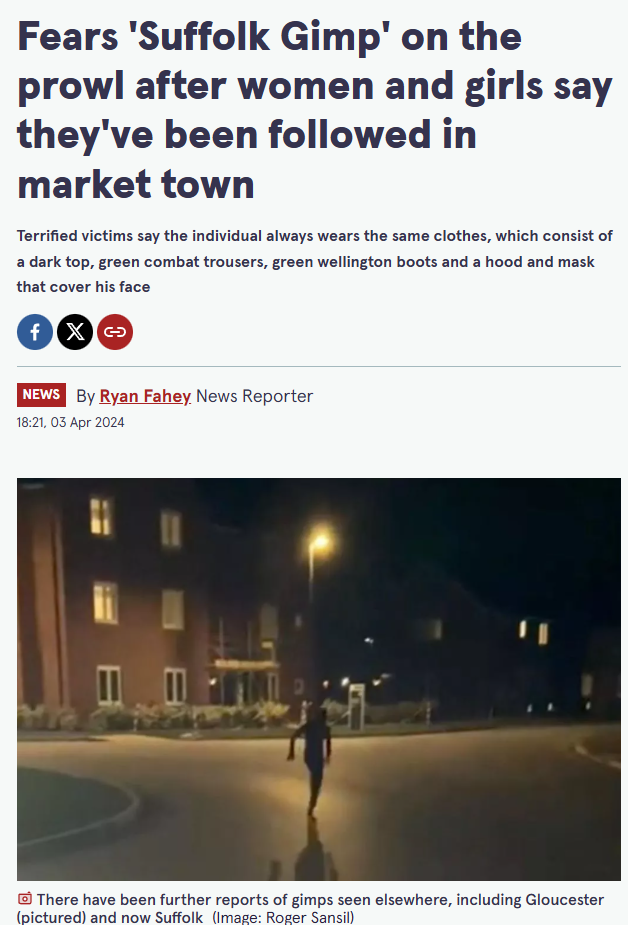
Task: Click the figure's shadow on the road
Action: point(315,849)
